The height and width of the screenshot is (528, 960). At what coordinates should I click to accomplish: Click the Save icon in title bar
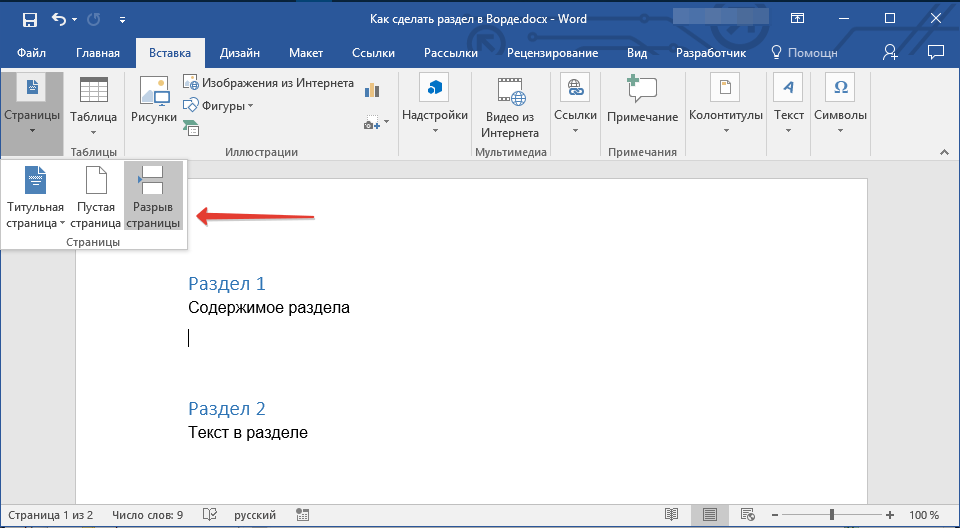point(30,19)
